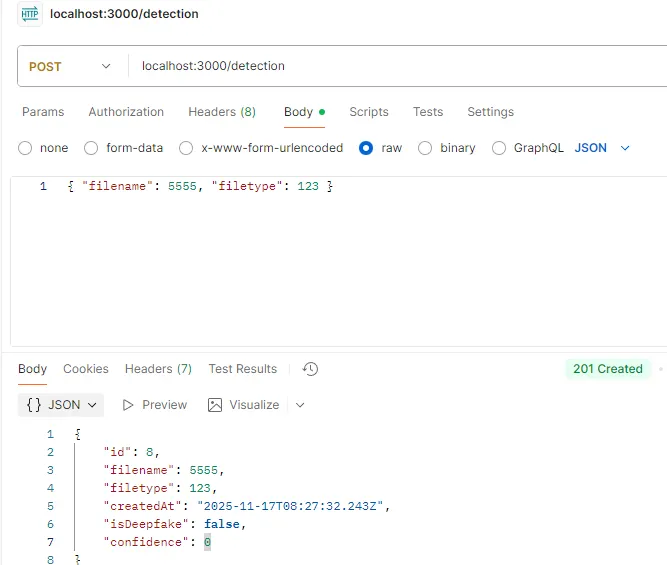View the Test Results tab
This screenshot has width=667, height=565.
(x=243, y=369)
